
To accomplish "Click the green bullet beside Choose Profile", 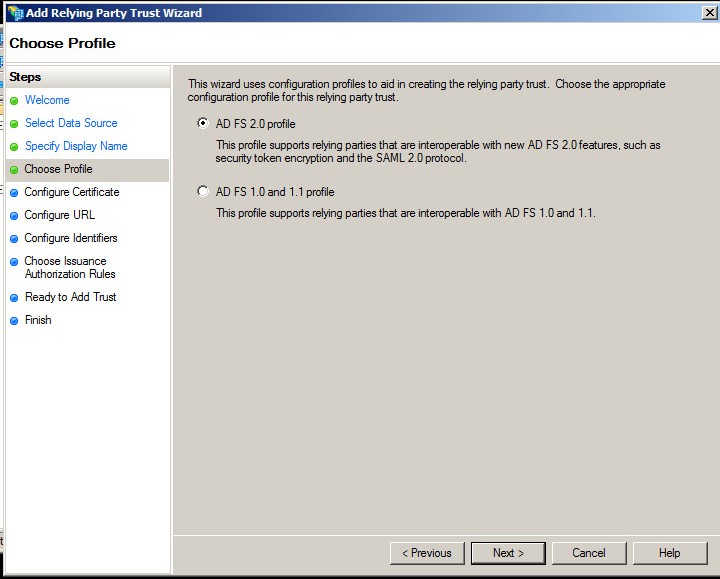I will tap(14, 169).
